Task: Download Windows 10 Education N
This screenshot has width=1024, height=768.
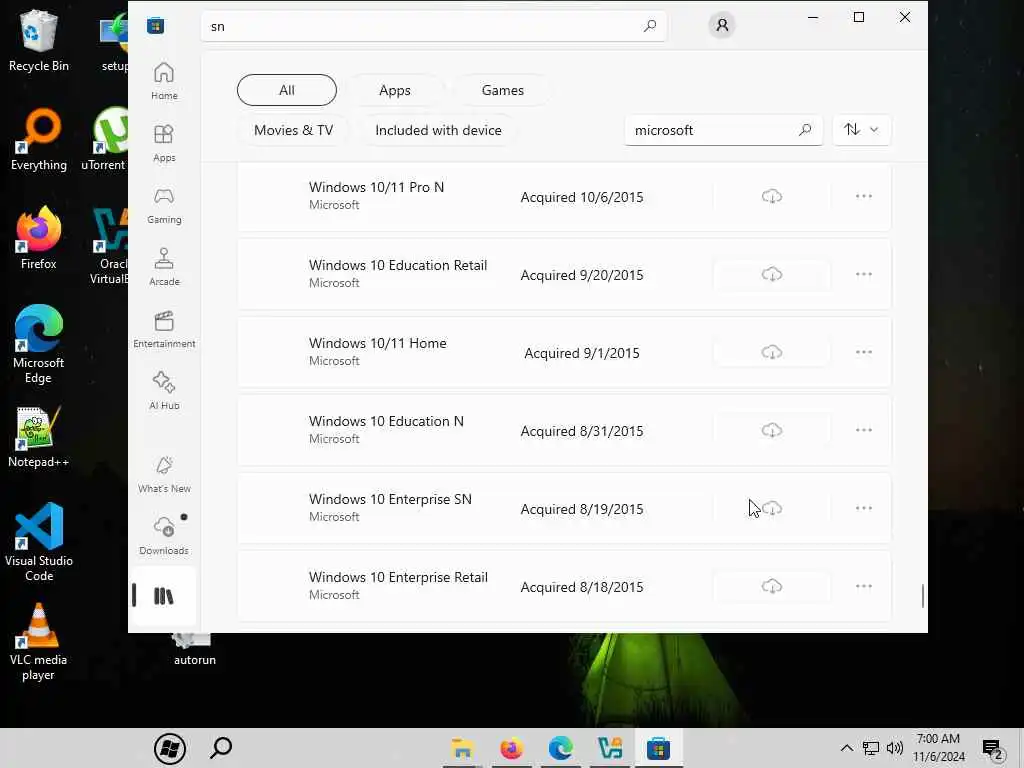Action: (772, 430)
